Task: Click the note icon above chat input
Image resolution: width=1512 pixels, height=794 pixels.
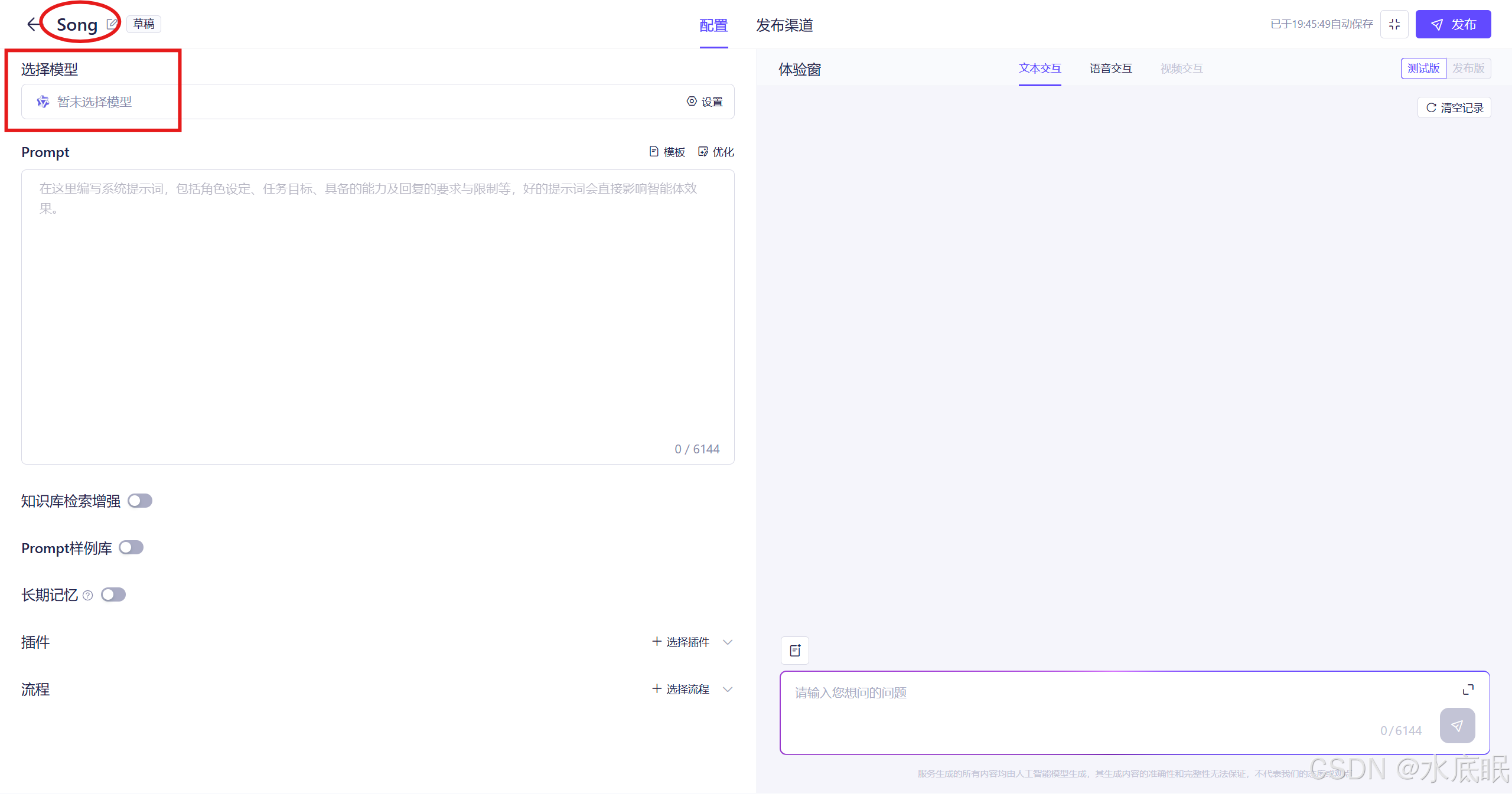Action: 795,651
